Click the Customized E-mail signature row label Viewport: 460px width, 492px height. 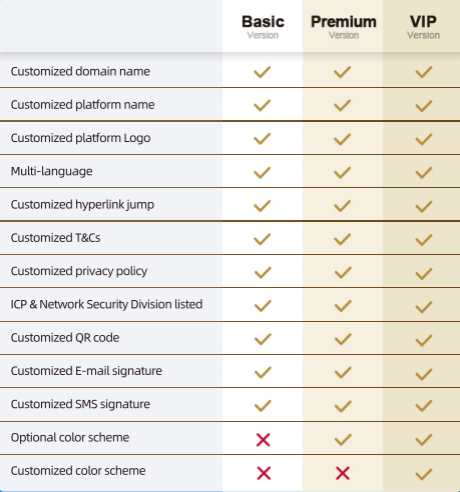coord(86,371)
